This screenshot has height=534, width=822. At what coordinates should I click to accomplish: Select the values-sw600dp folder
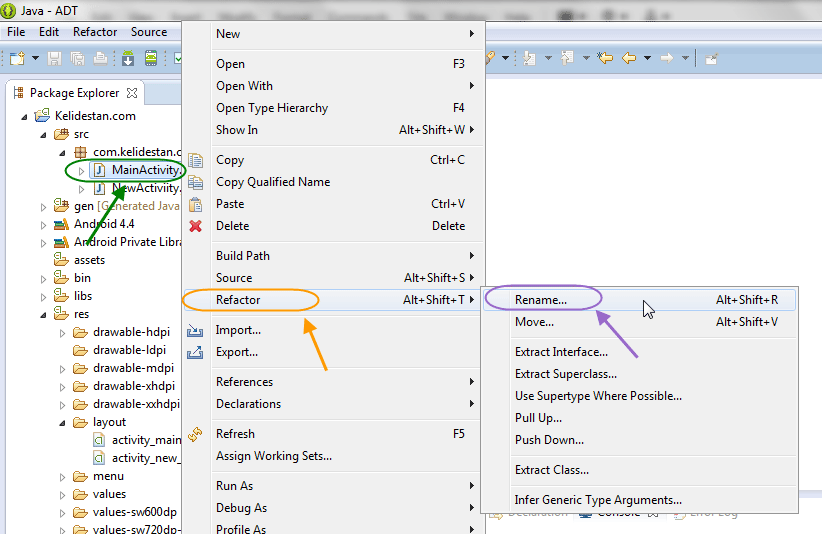tap(125, 512)
